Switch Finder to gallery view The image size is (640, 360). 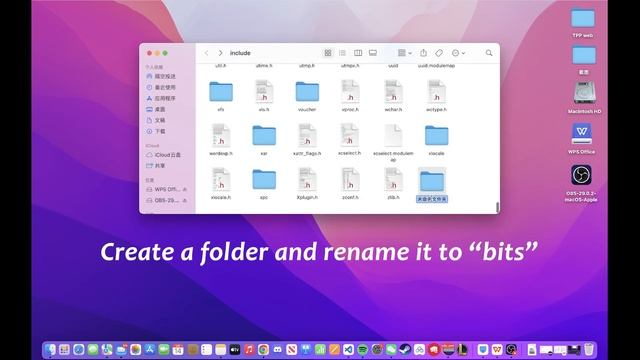point(373,53)
